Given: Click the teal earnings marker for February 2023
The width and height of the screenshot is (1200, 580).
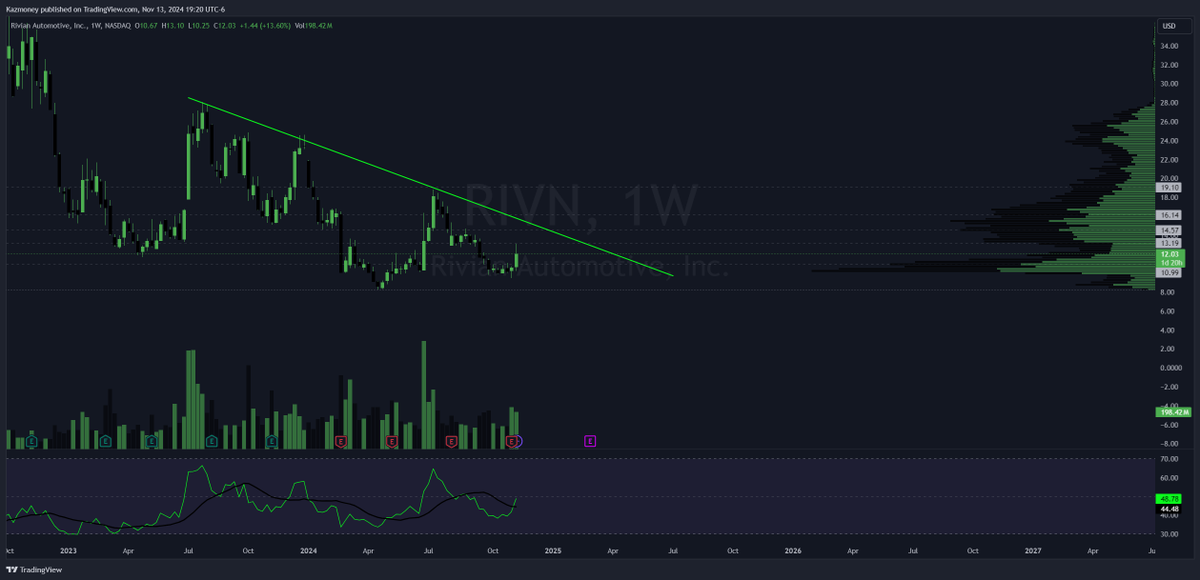Looking at the screenshot, I should click(105, 440).
